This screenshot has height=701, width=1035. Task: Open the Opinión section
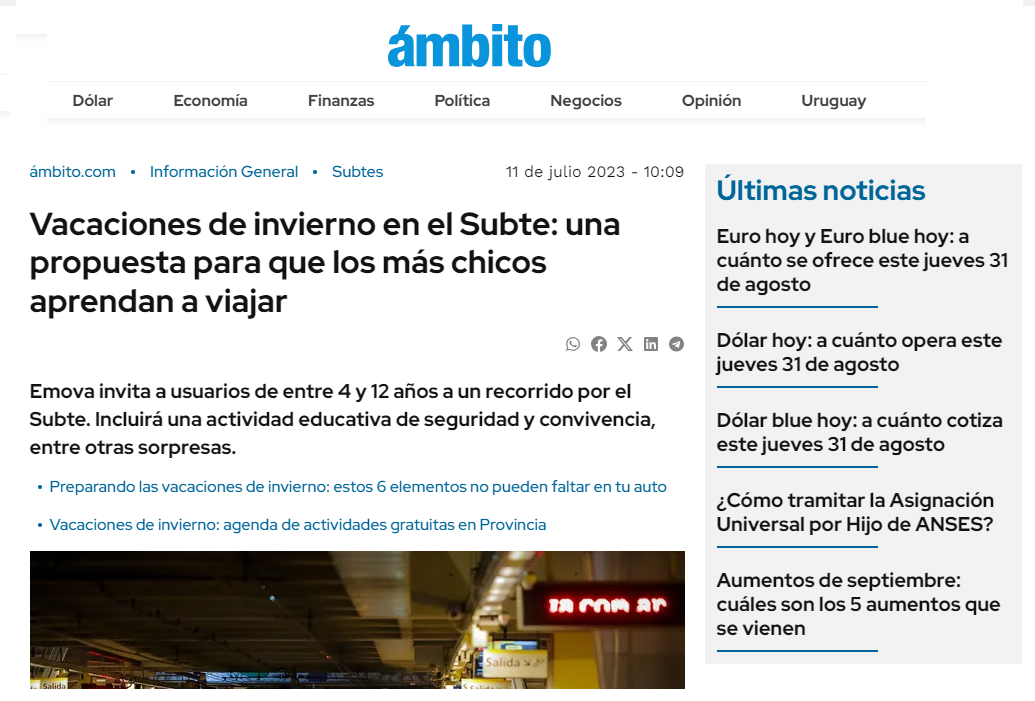711,101
